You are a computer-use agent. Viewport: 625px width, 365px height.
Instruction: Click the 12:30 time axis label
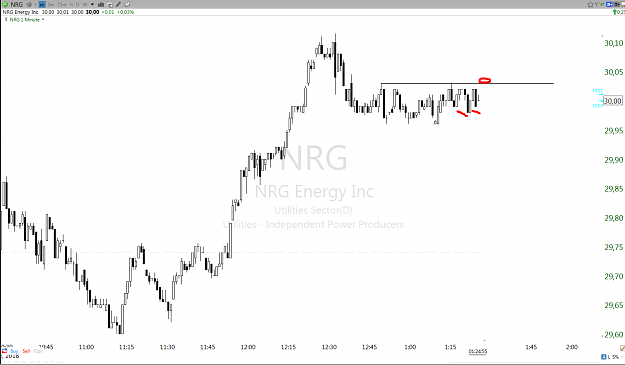[x=329, y=347]
